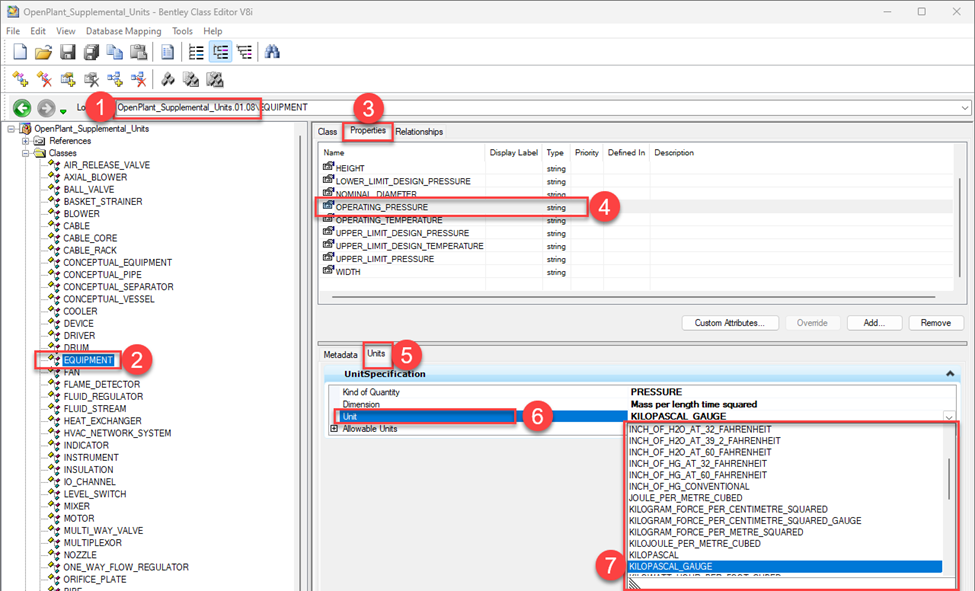Click the binoculars Find icon

pos(272,52)
